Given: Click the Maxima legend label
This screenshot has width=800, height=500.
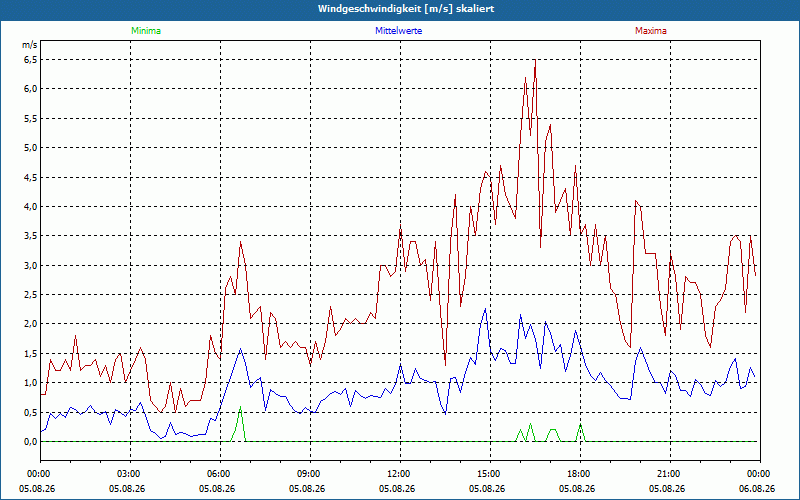Looking at the screenshot, I should 651,31.
